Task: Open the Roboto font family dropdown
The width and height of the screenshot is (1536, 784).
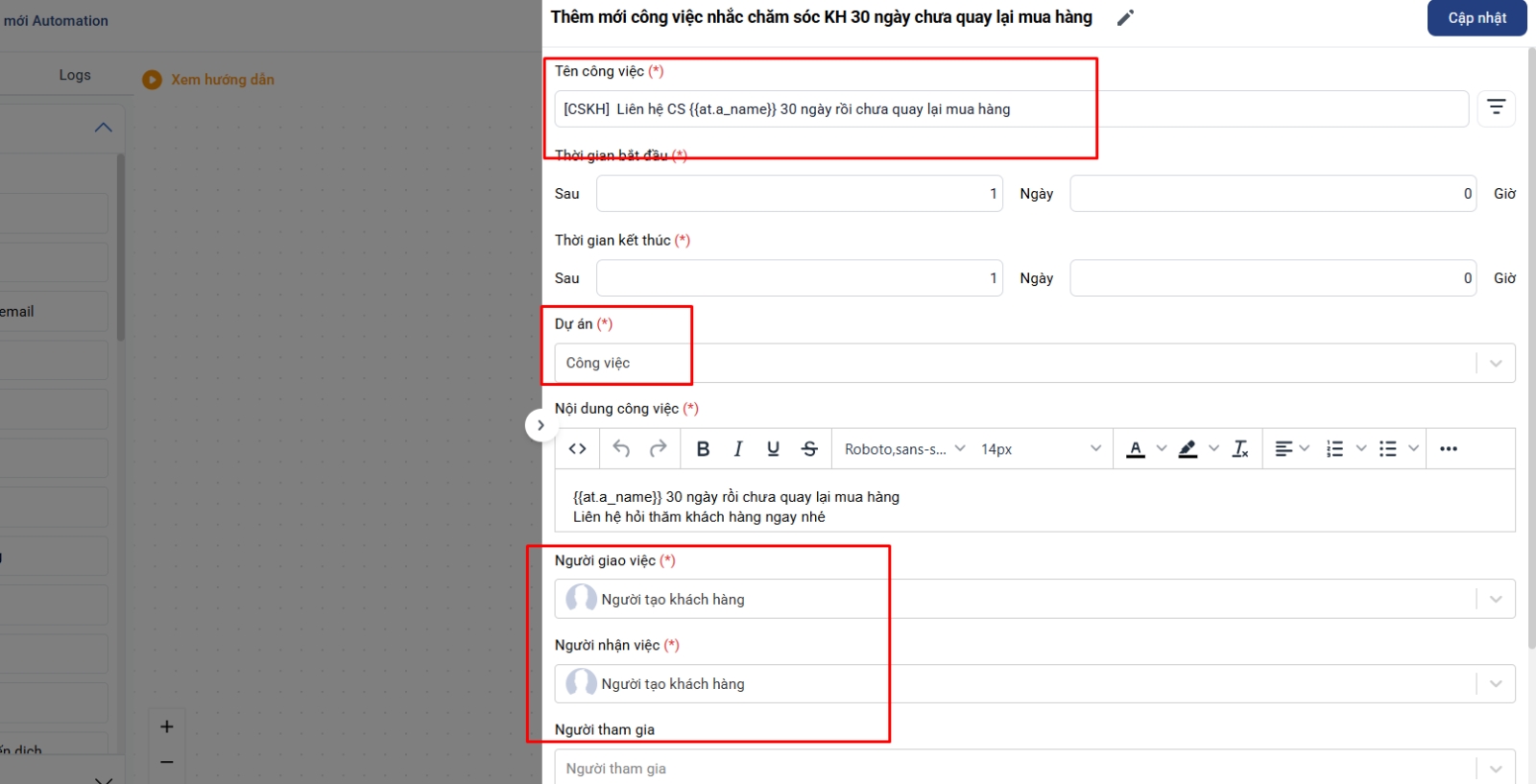Action: (904, 449)
